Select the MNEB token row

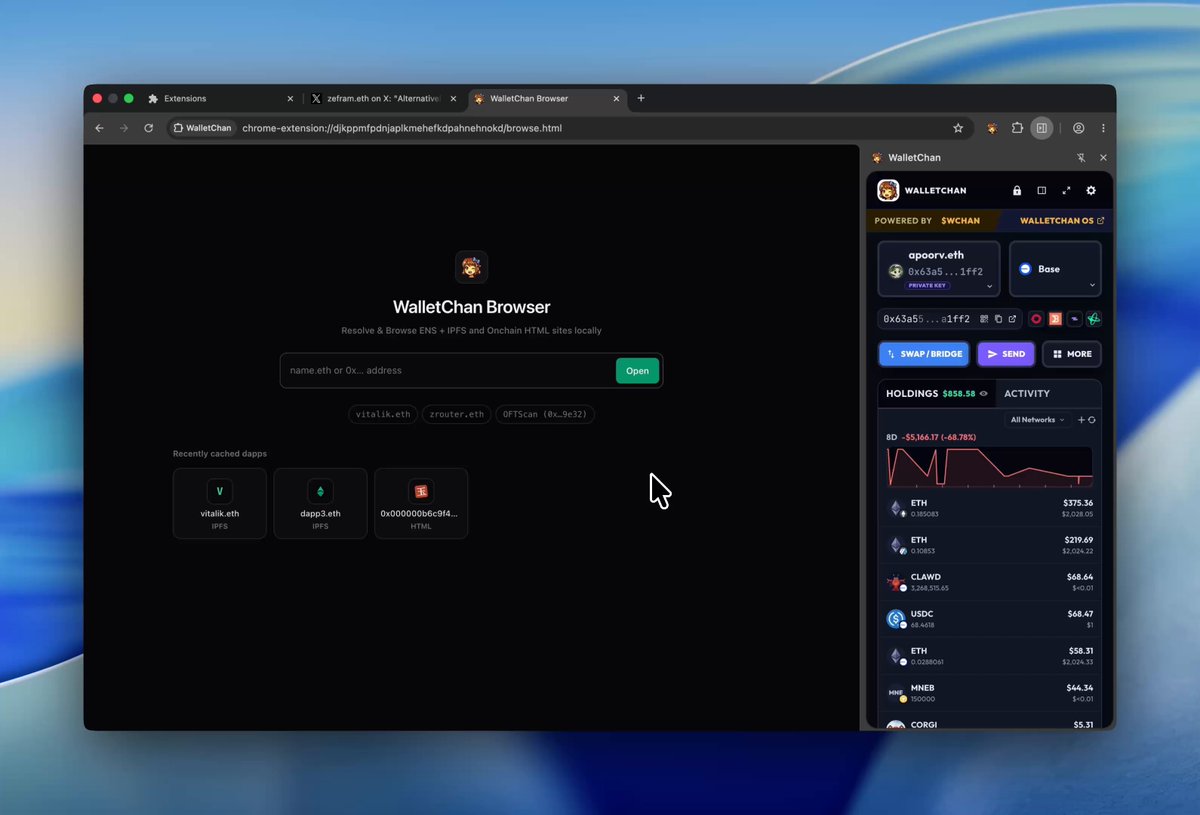(989, 693)
